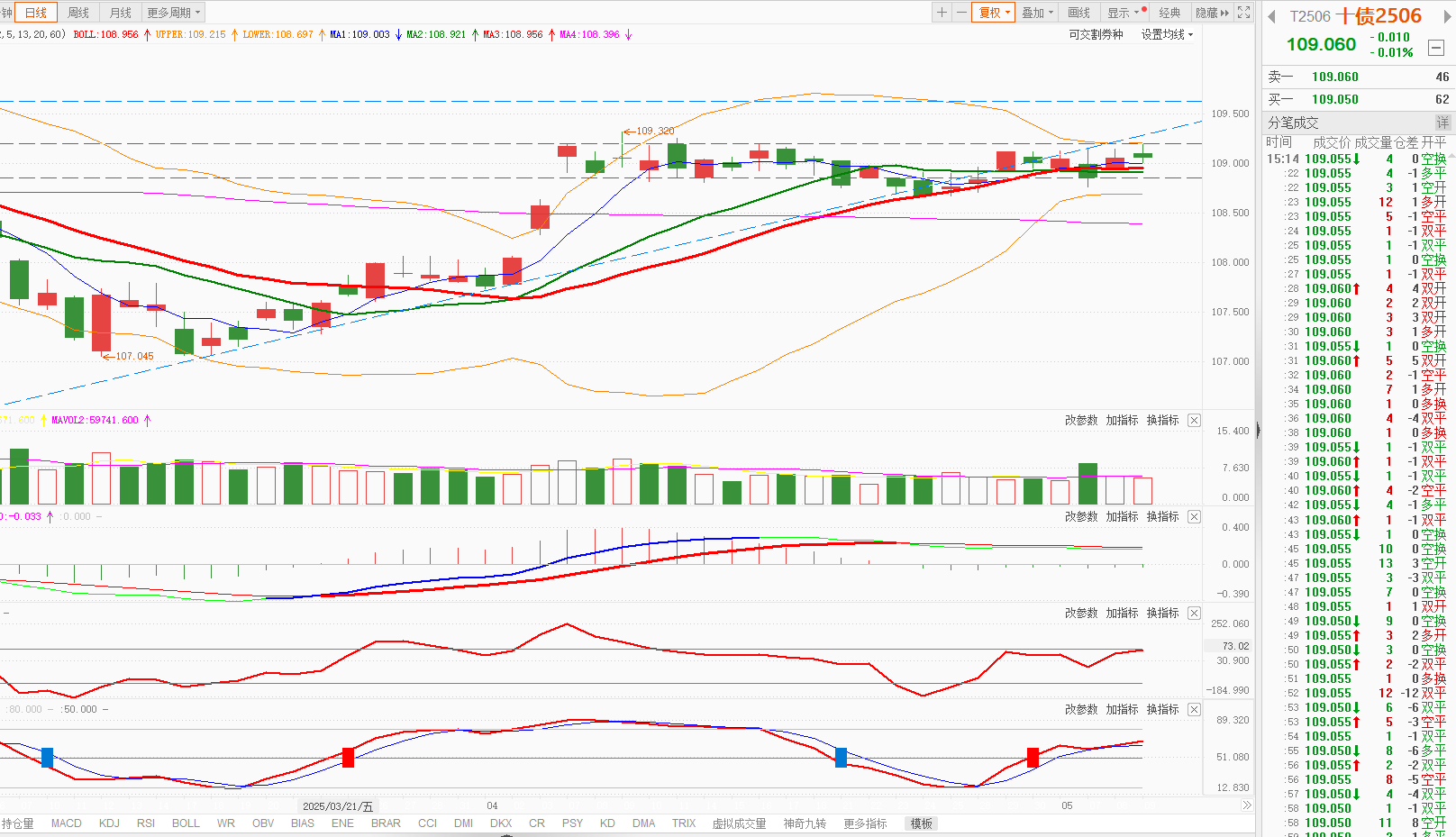1456x837 pixels.
Task: Select DKX indicator tab
Action: click(501, 823)
